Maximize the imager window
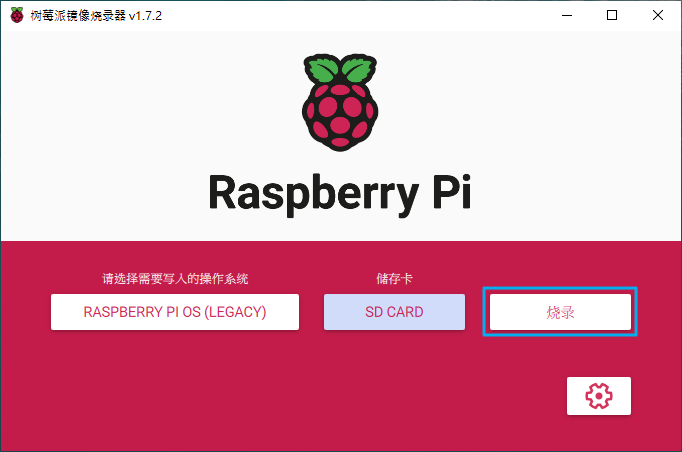This screenshot has height=452, width=682. 612,15
